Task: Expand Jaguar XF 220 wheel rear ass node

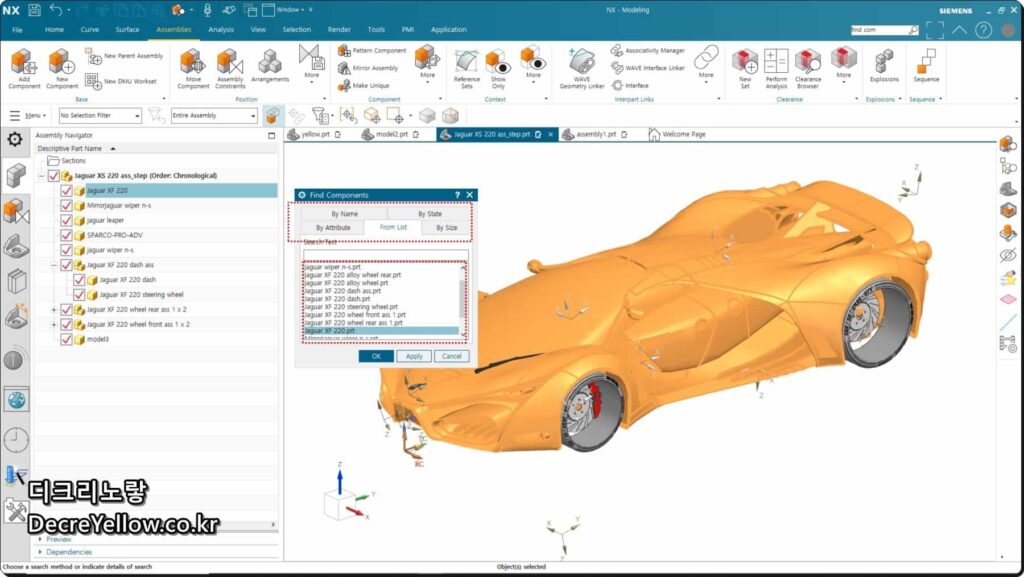Action: point(54,310)
